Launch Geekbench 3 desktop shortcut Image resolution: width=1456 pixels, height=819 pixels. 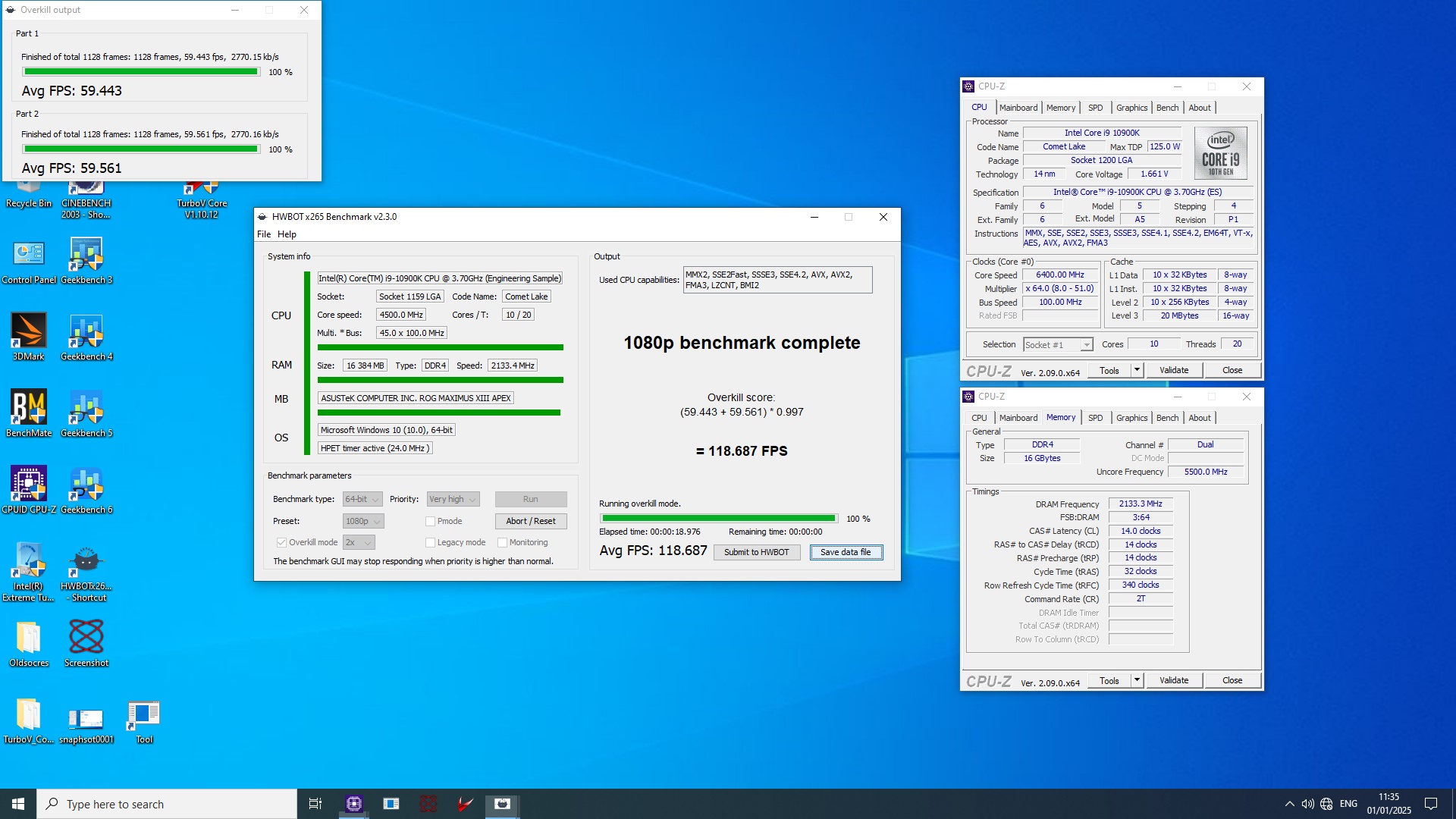(x=86, y=261)
